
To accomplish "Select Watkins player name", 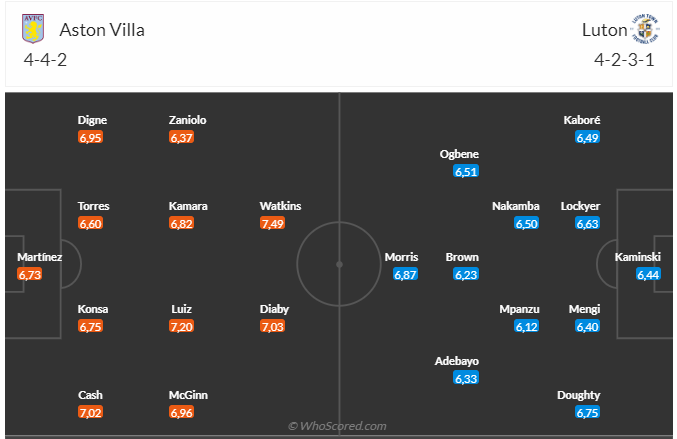I will coord(280,206).
